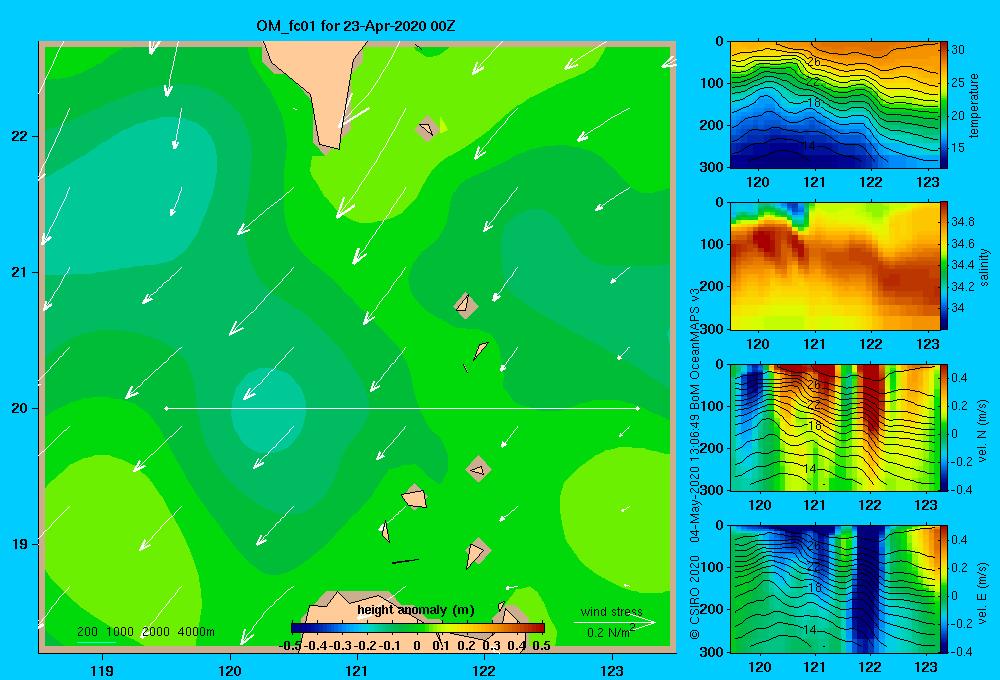This screenshot has width=1000, height=680.
Task: Click the -0.5 tick on height anomaly colorbar
Action: point(290,646)
